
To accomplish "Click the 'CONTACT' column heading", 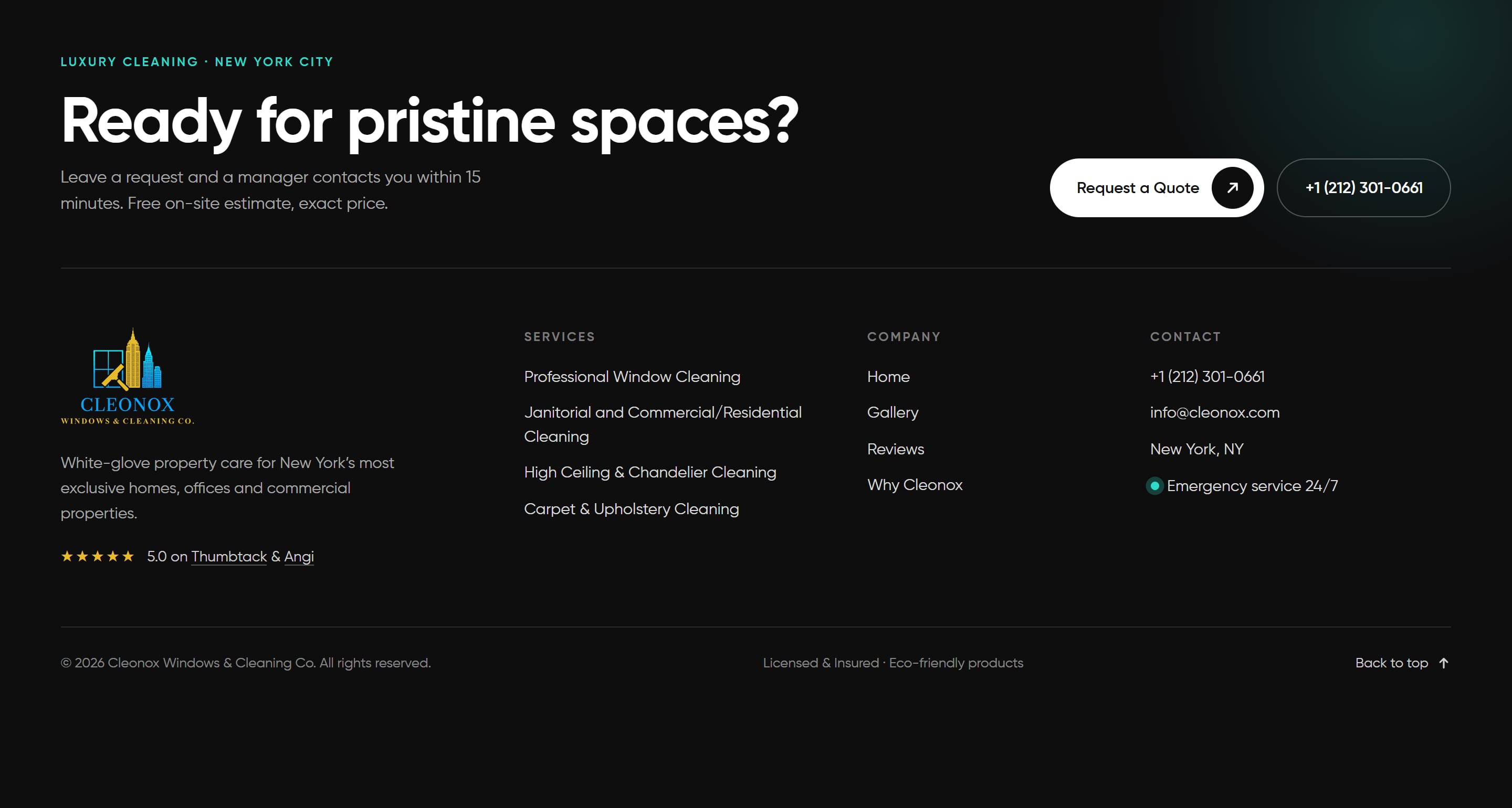I will tap(1185, 337).
